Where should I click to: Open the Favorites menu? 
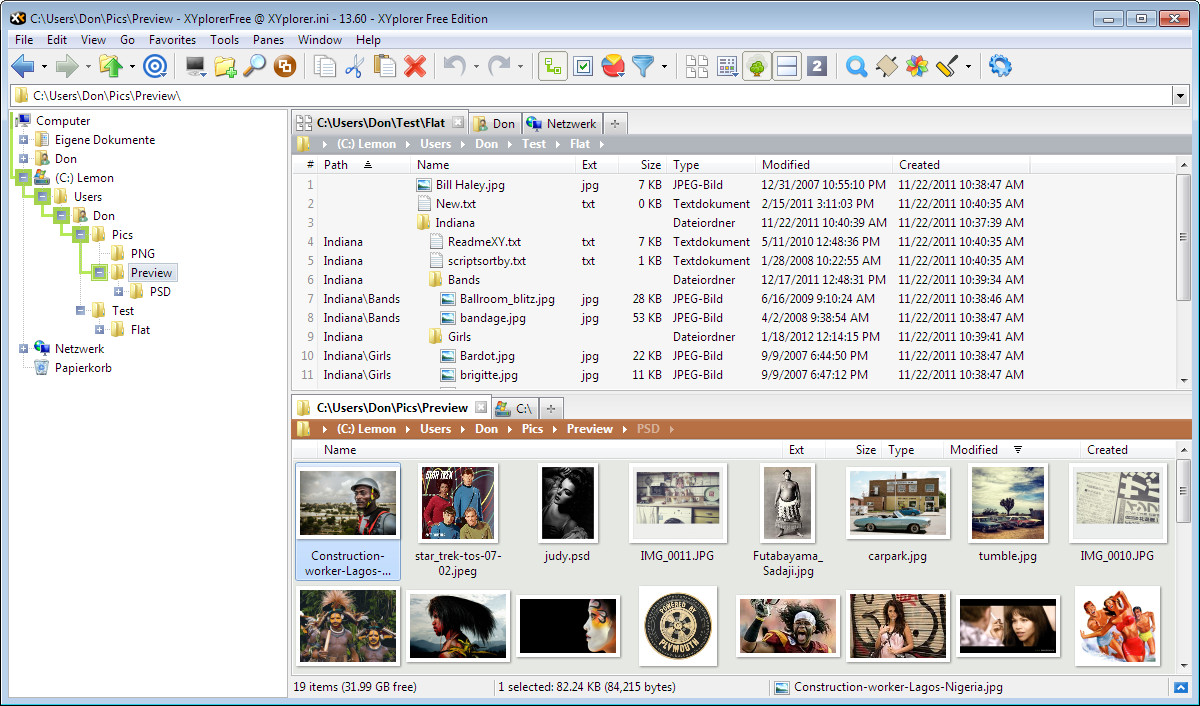point(172,40)
